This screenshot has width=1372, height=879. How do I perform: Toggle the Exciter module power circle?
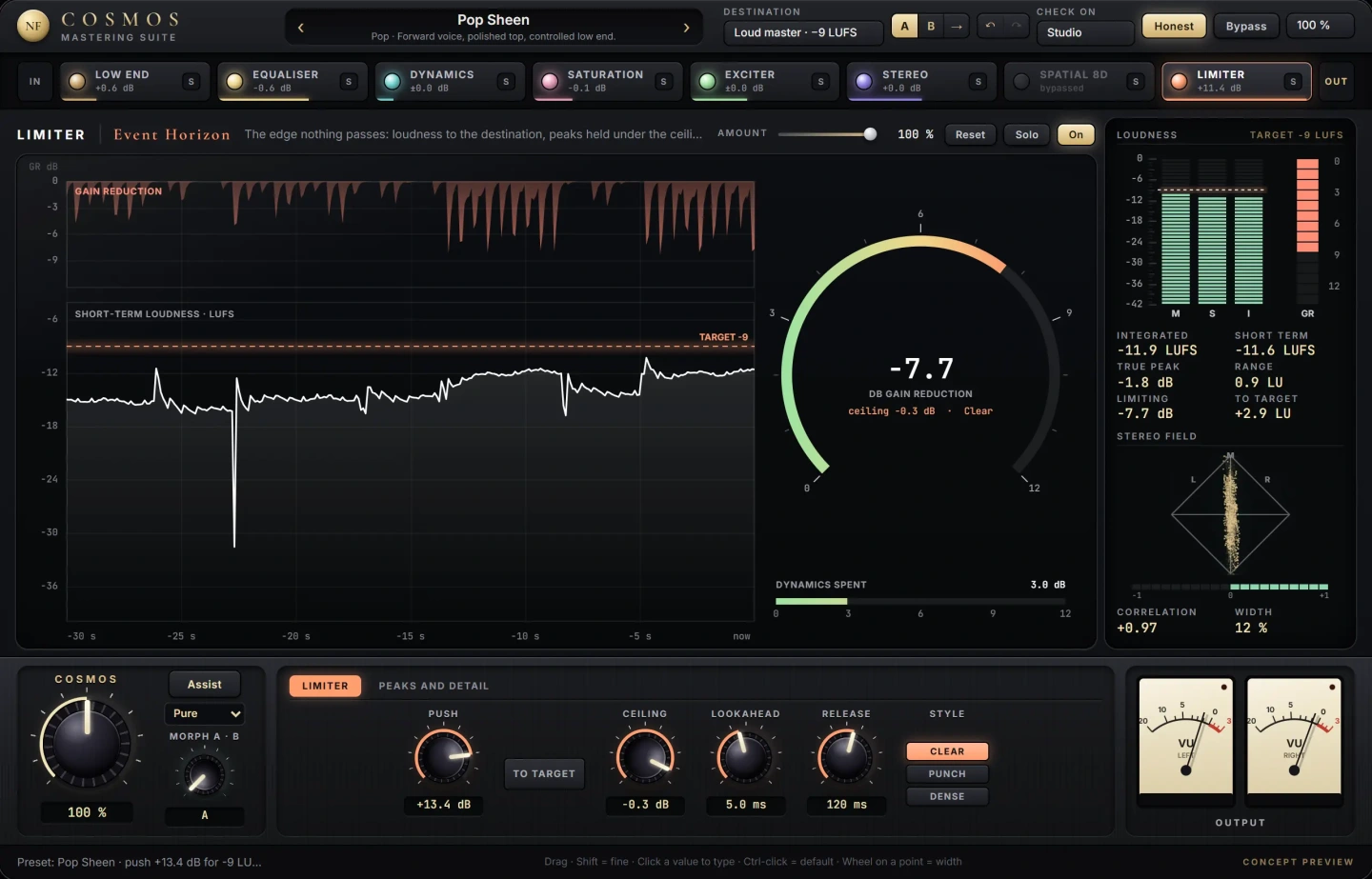707,82
